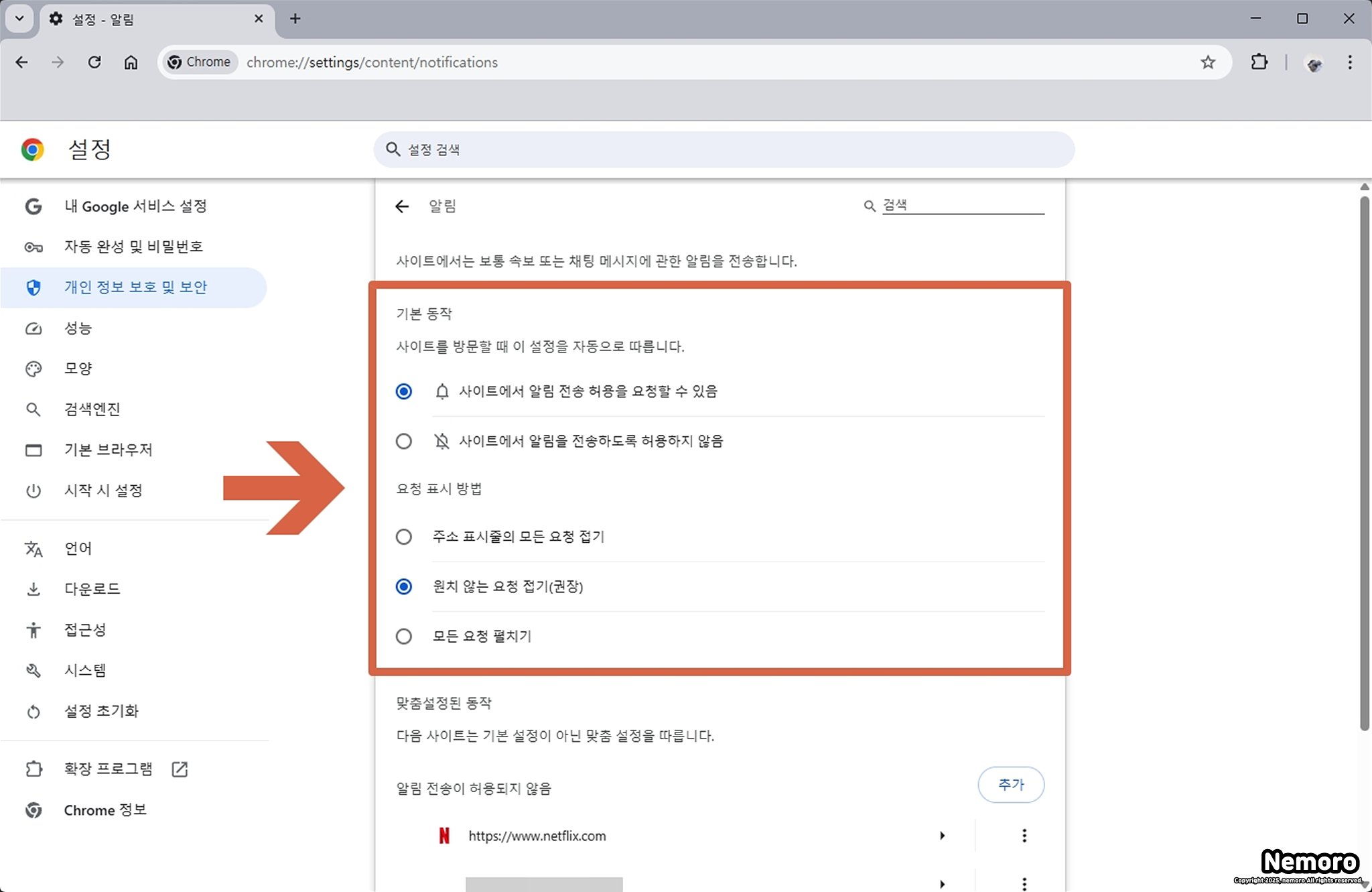Click back arrow next to 알림 heading
Viewport: 1372px width, 892px height.
pos(402,206)
